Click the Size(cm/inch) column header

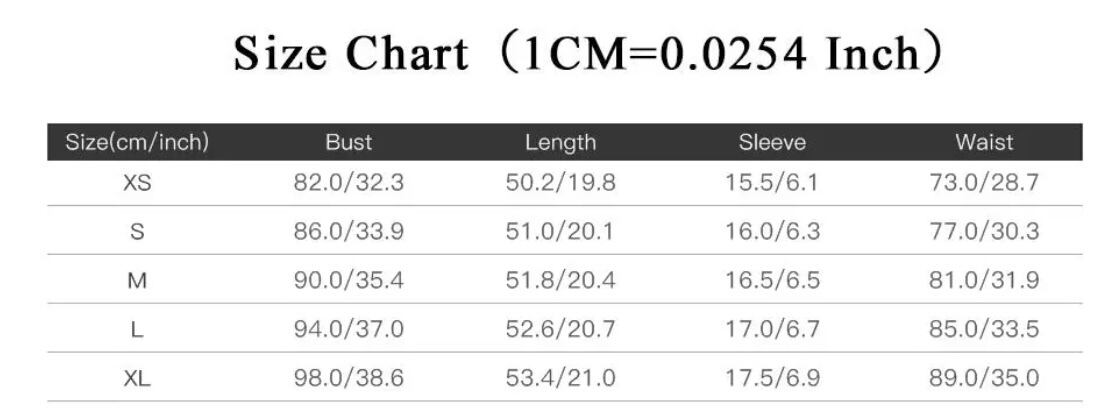pos(137,143)
